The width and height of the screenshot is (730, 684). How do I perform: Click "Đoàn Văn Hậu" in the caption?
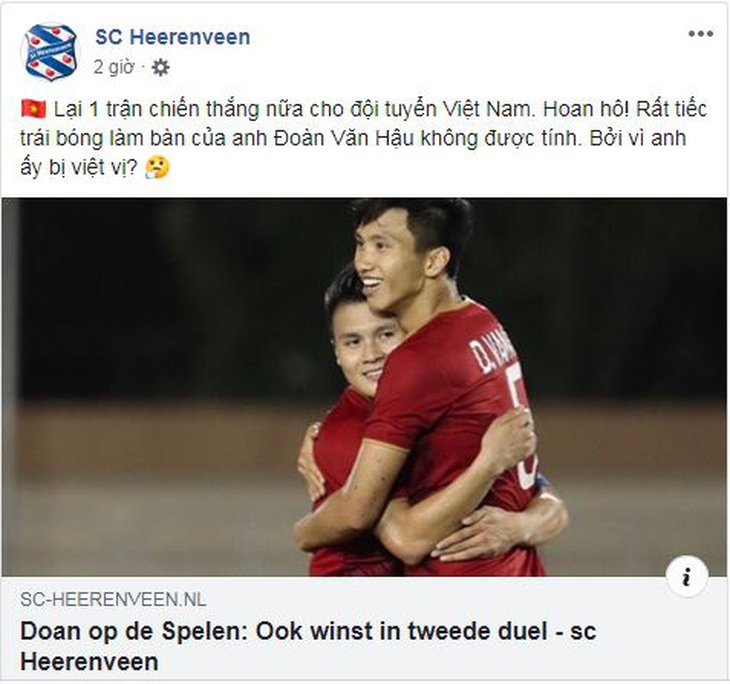(x=391, y=138)
